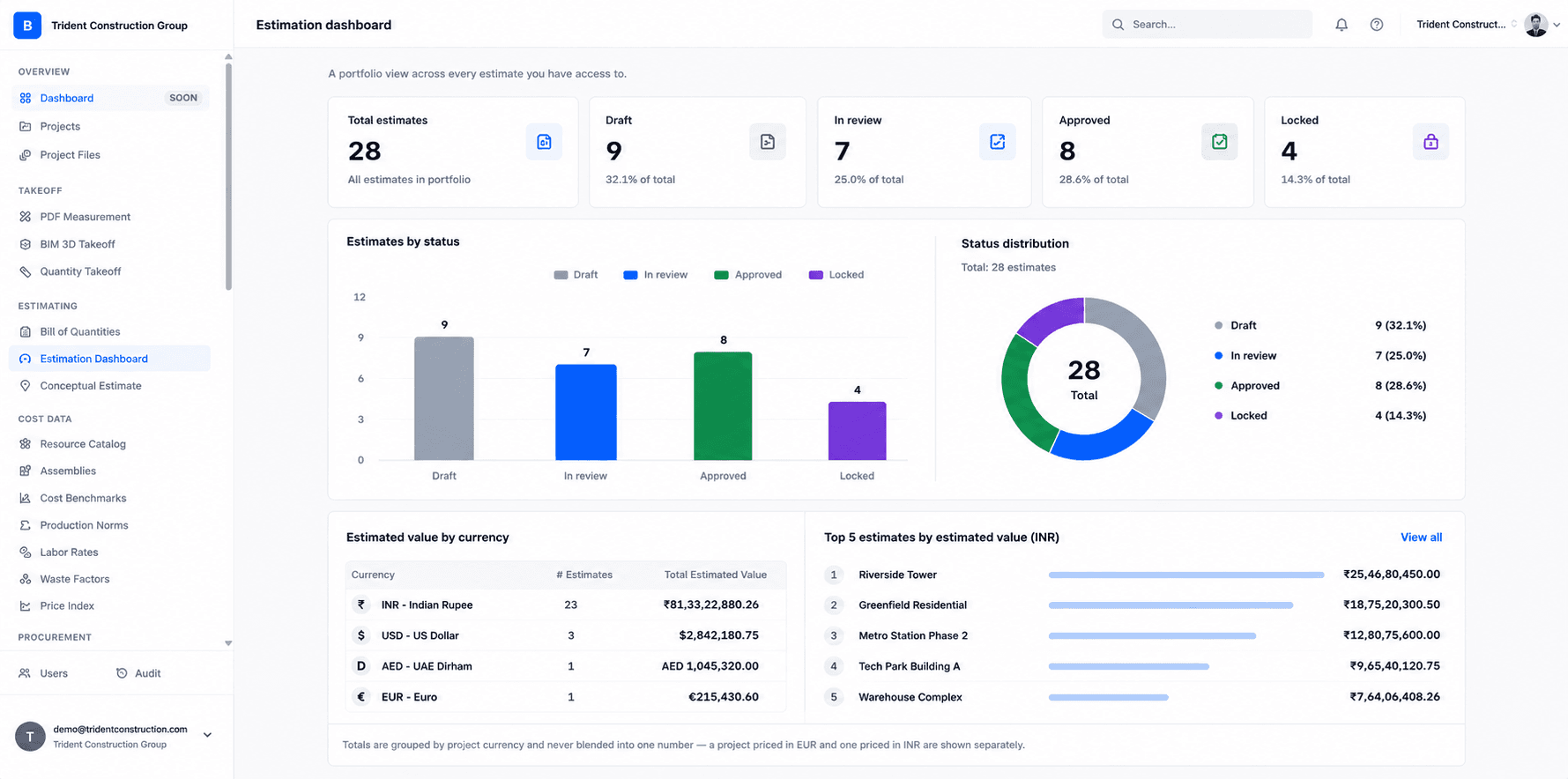Open Riverside Tower estimate row

[1133, 575]
